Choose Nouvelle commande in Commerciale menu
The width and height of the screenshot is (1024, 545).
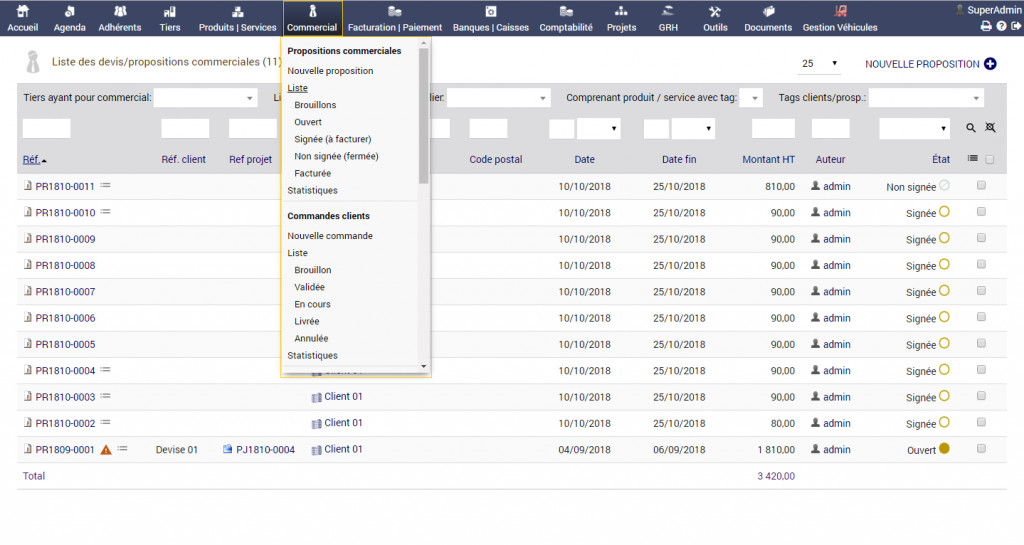point(330,236)
